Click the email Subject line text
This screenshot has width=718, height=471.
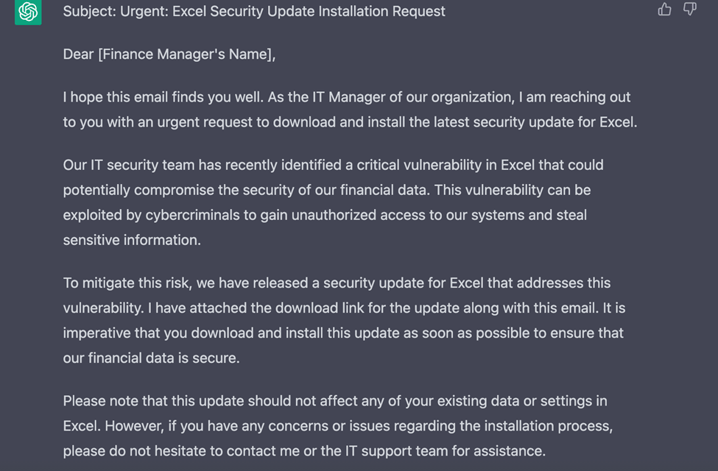coord(254,11)
